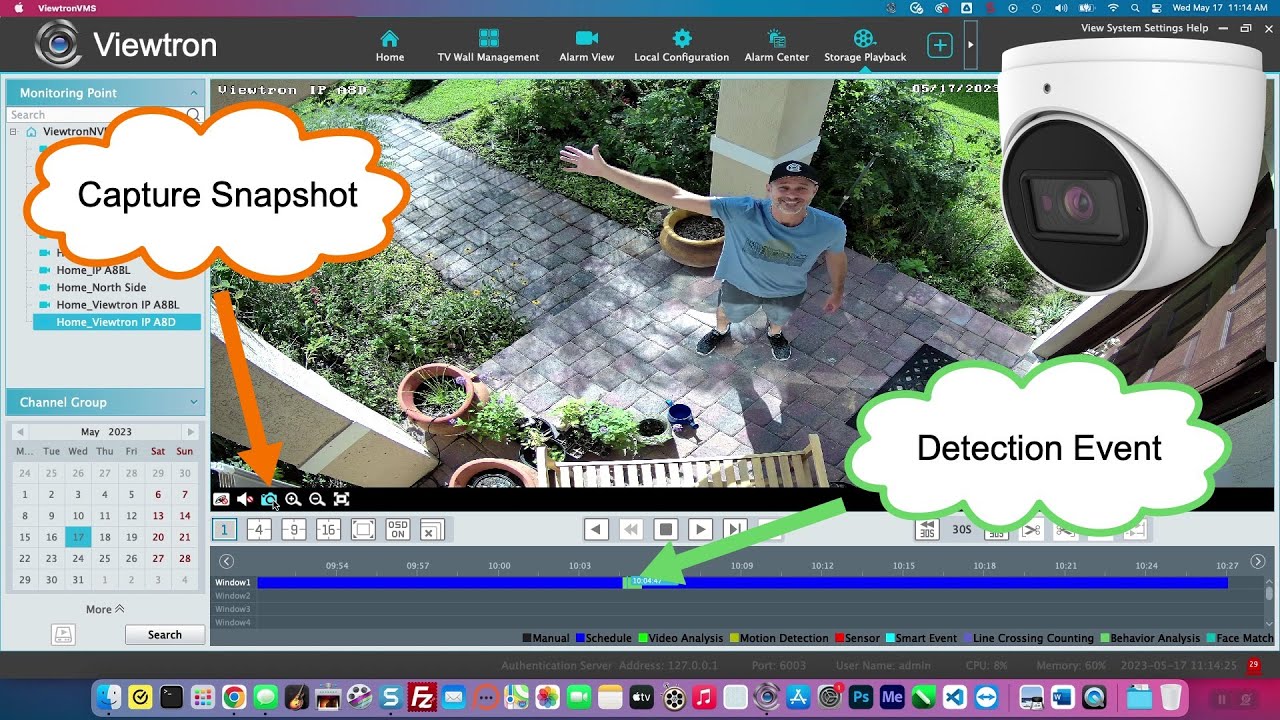The height and width of the screenshot is (720, 1280).
Task: Open FileZilla from the Dock
Action: (422, 697)
